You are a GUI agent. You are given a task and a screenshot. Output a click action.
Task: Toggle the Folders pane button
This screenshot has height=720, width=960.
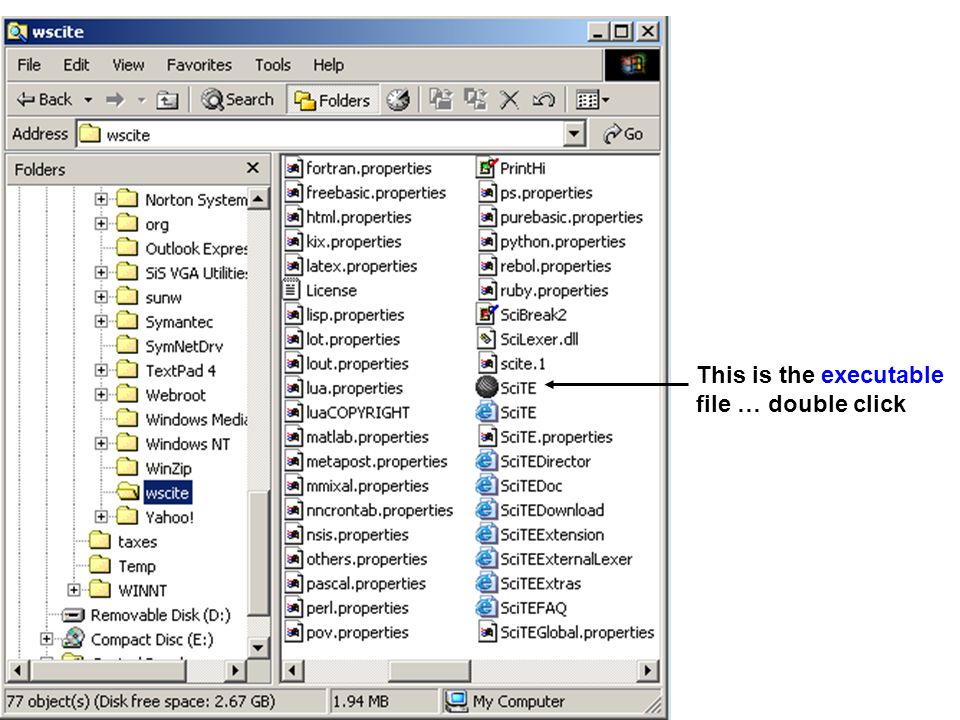pyautogui.click(x=332, y=100)
